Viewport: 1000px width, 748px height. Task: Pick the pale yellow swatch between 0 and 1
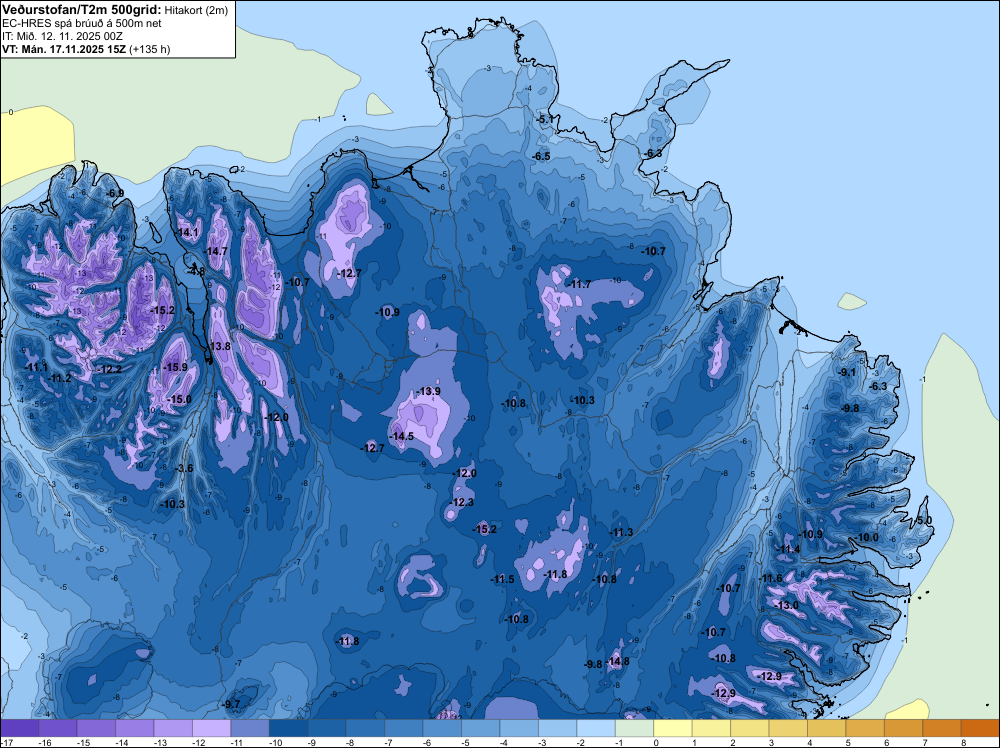[x=673, y=728]
